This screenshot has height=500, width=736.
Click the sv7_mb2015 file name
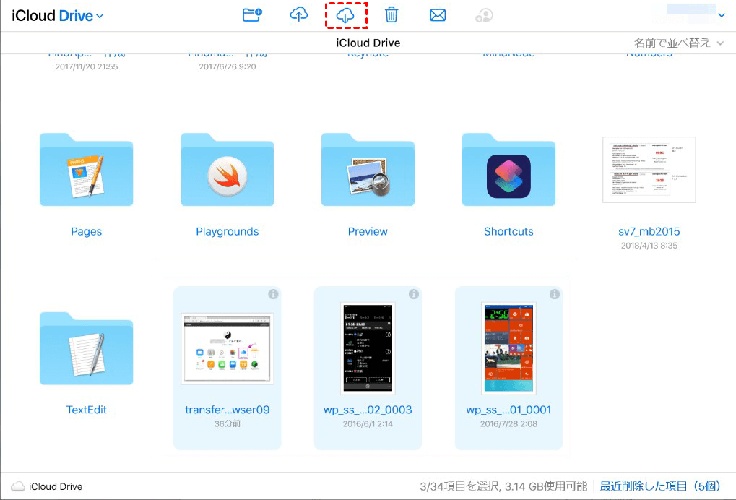click(649, 231)
